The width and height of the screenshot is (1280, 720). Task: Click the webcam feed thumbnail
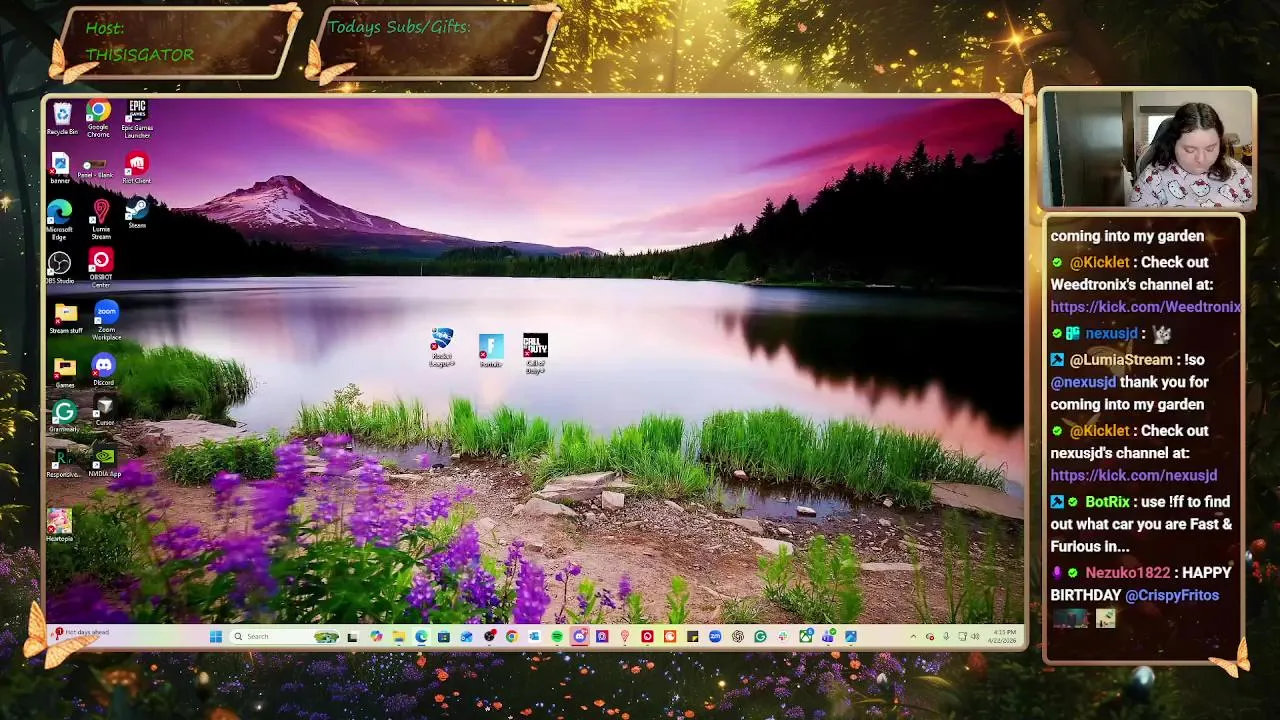coord(1147,149)
